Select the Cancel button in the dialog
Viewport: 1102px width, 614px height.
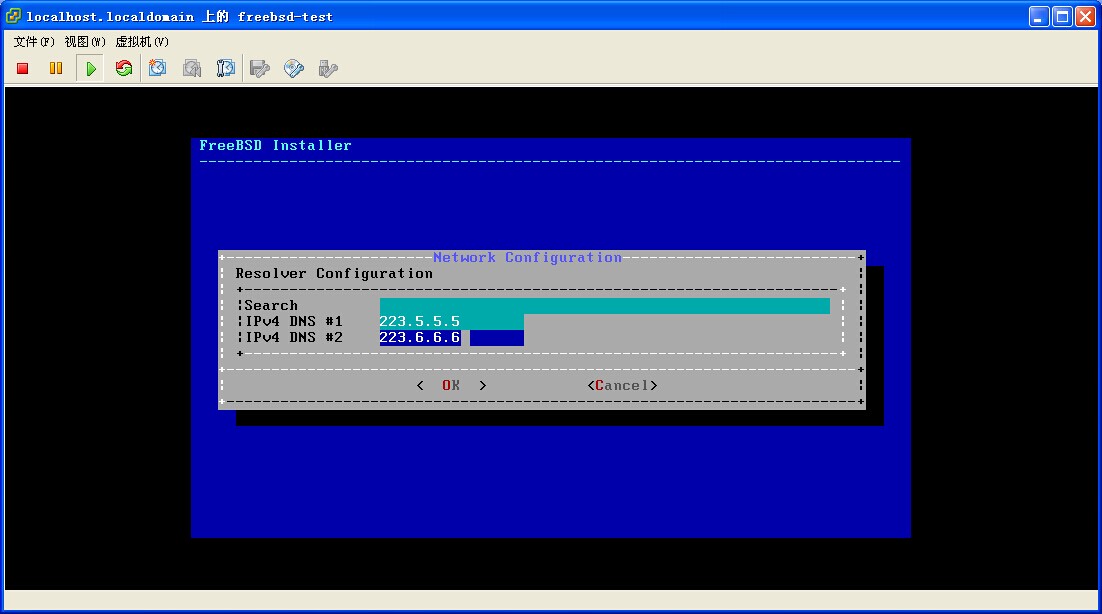(622, 385)
